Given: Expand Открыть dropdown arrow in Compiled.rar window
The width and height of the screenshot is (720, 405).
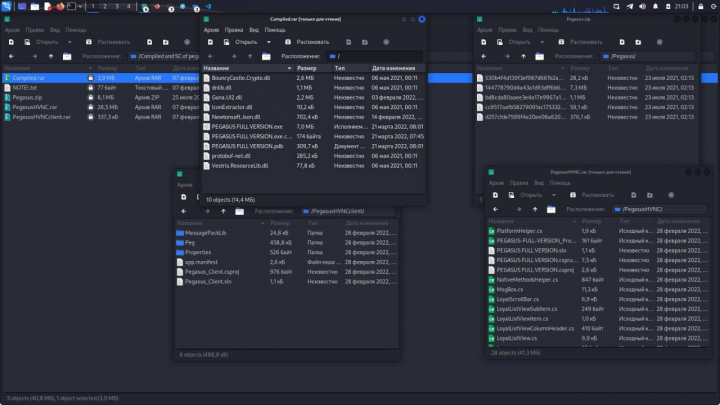Looking at the screenshot, I should (x=269, y=42).
